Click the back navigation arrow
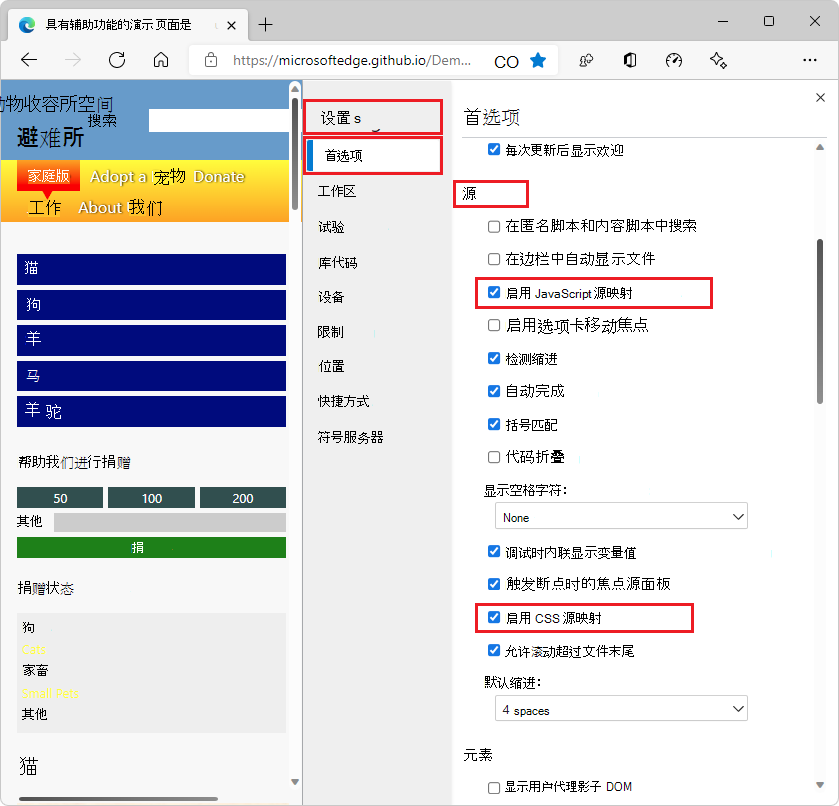 pyautogui.click(x=28, y=60)
